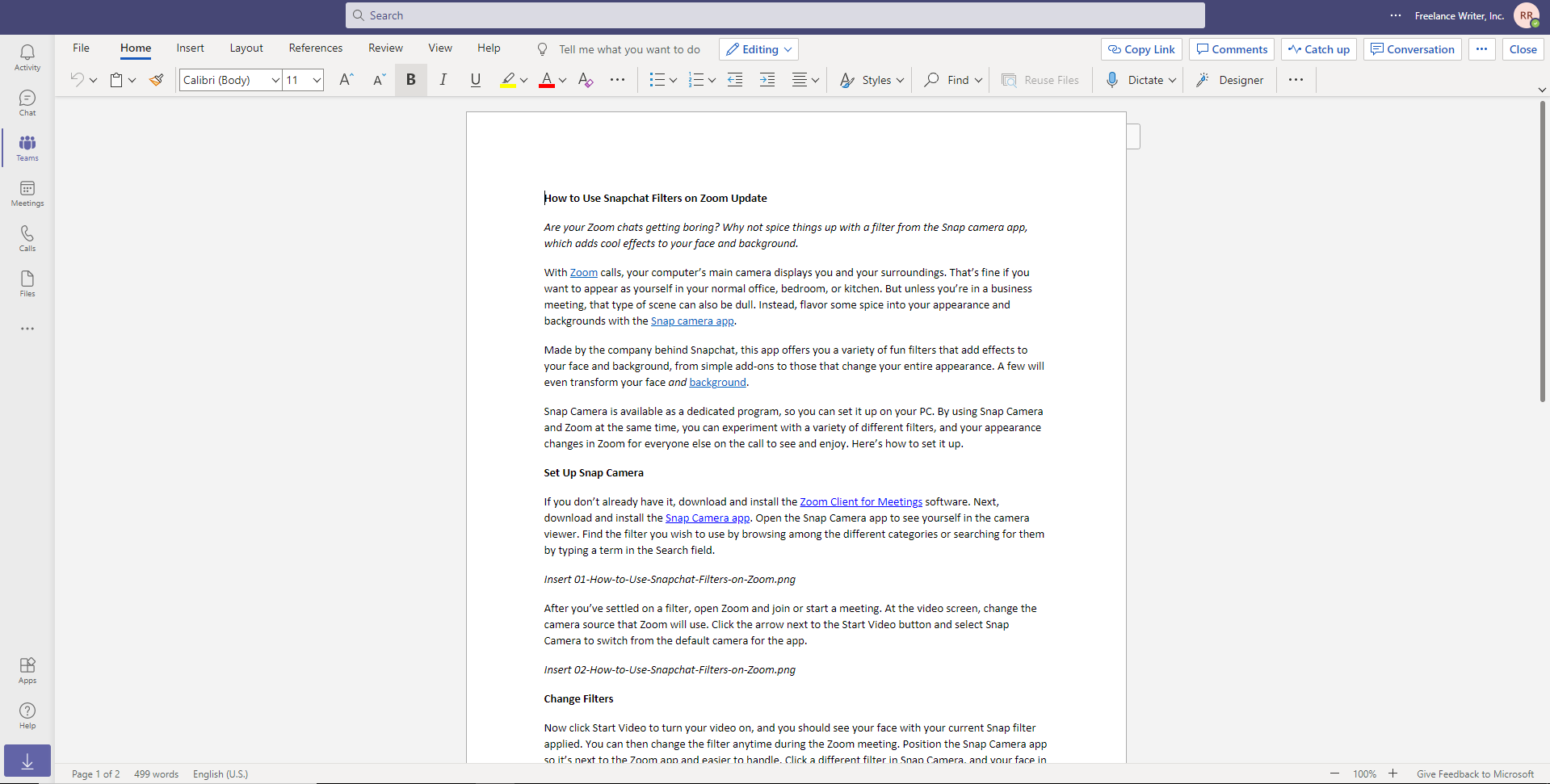Image resolution: width=1550 pixels, height=784 pixels.
Task: Click the Copy Link button
Action: 1141,49
